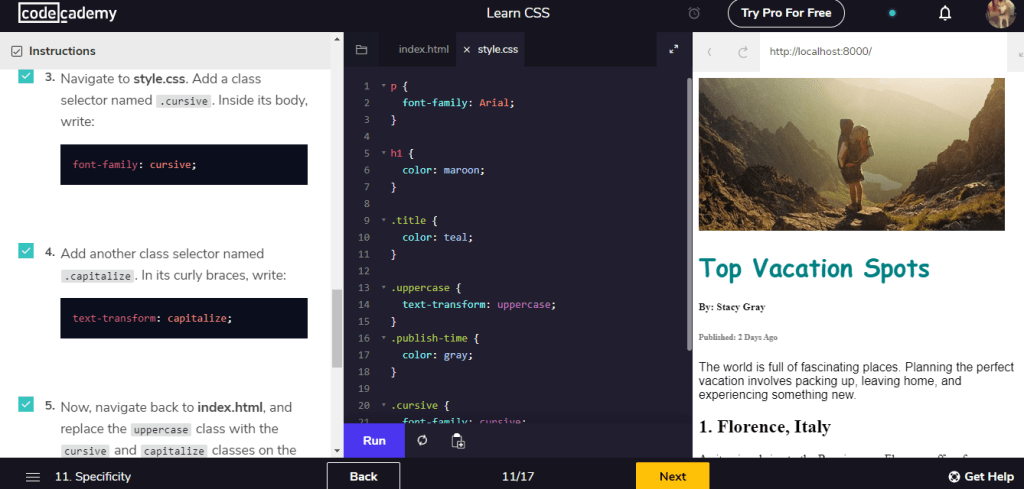Screen dimensions: 1024x489
Task: Expand the code editor to fullscreen
Action: pyautogui.click(x=673, y=49)
